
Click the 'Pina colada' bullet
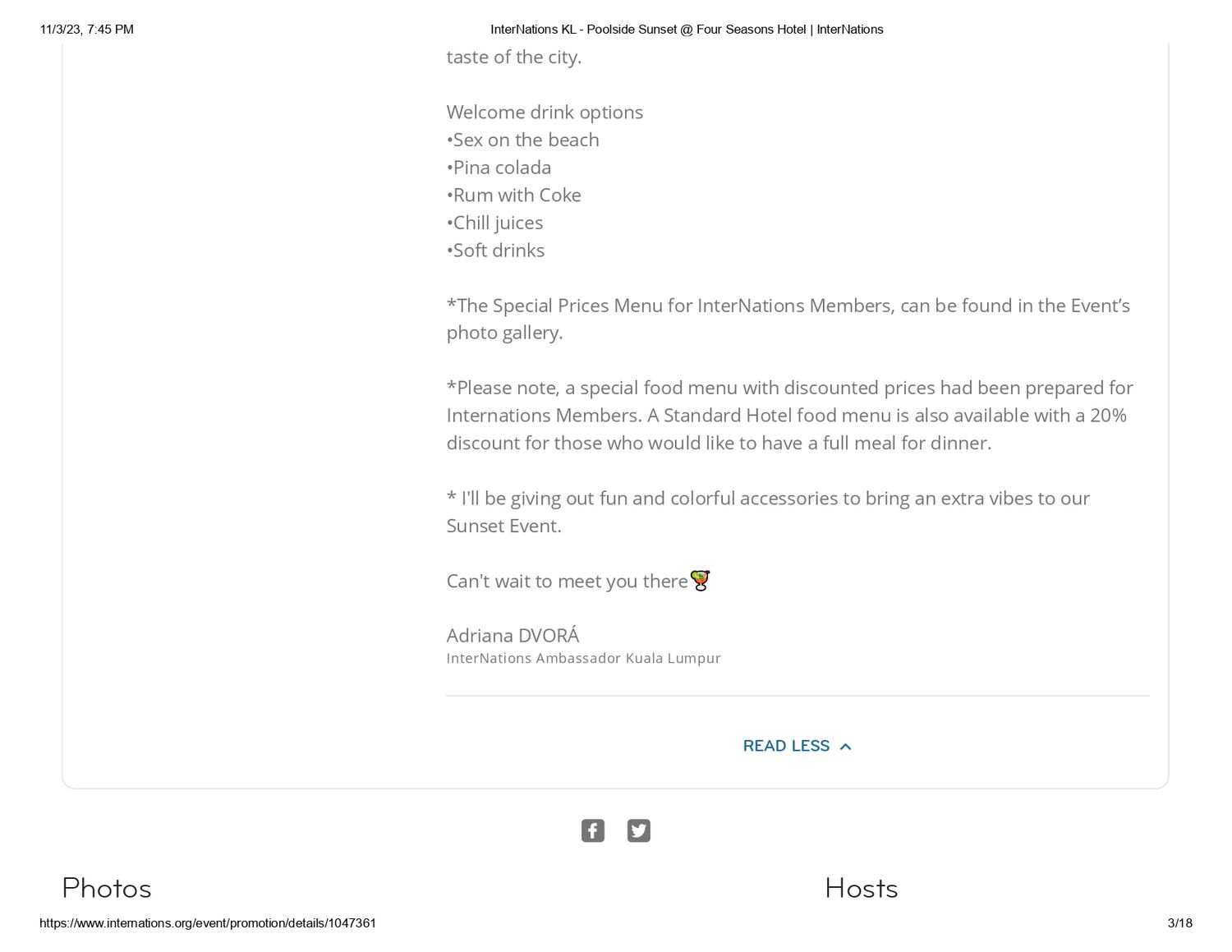pyautogui.click(x=499, y=168)
